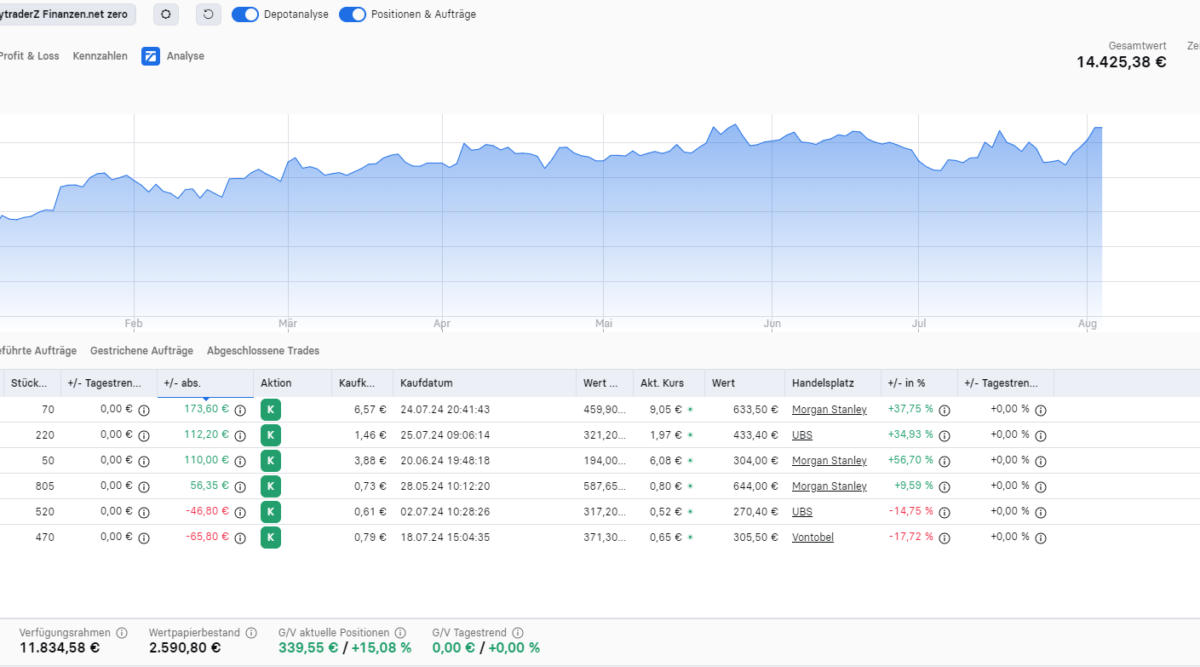Click green K button in 173,60 € row
Viewport: 1200px width, 667px height.
click(x=271, y=409)
